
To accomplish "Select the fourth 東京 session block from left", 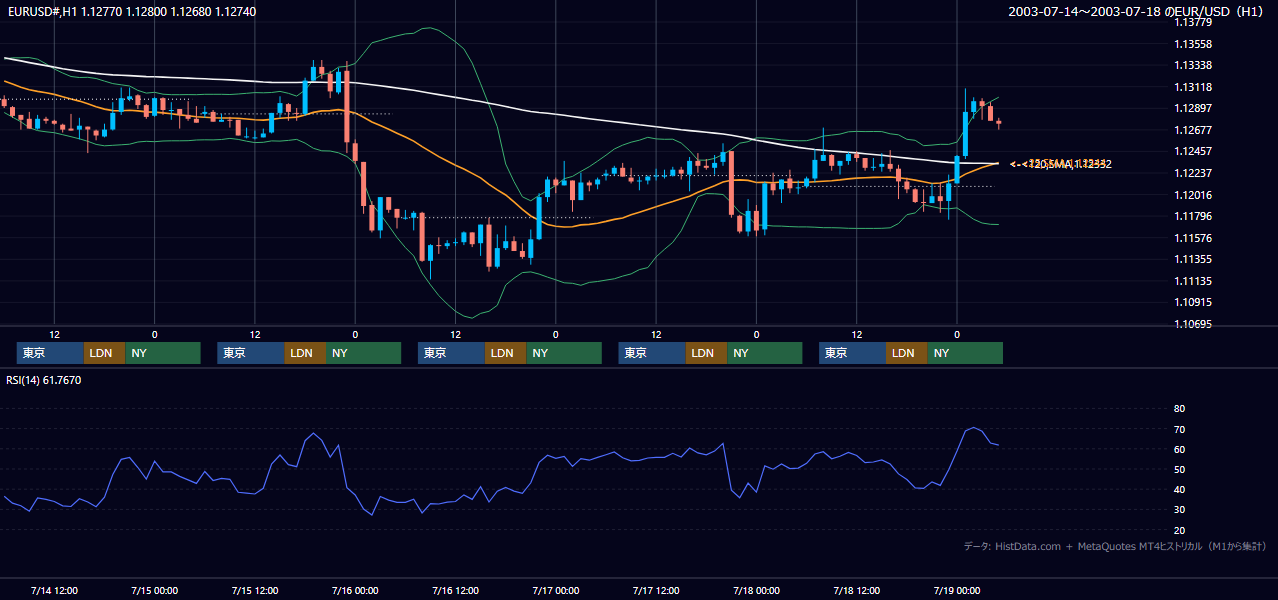I will [653, 353].
